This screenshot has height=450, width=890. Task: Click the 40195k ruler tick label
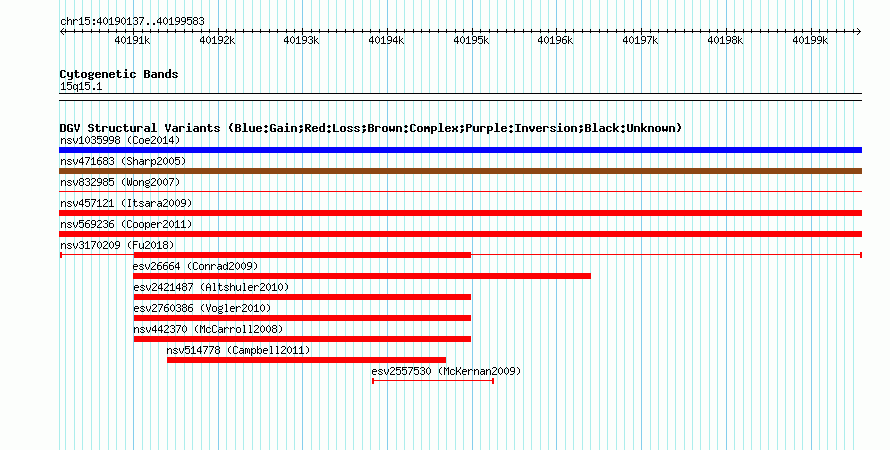471,40
